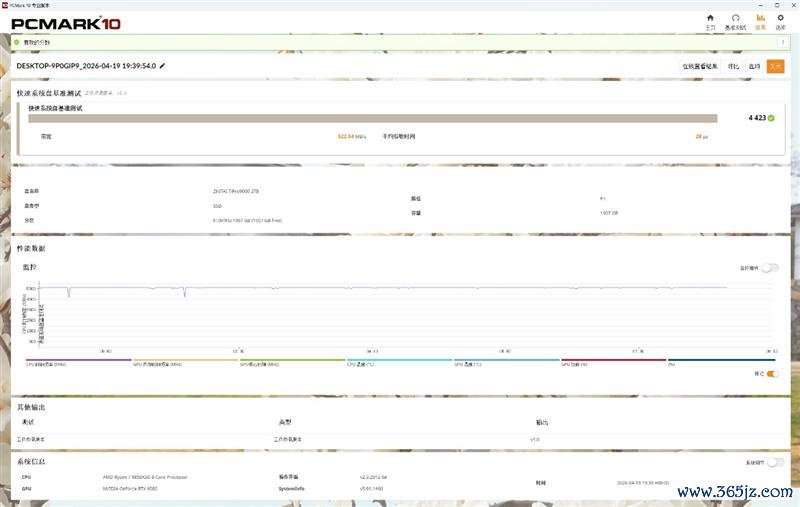Screen dimensions: 800x507
Task: Toggle the orange markers switch below chart
Action: point(772,374)
